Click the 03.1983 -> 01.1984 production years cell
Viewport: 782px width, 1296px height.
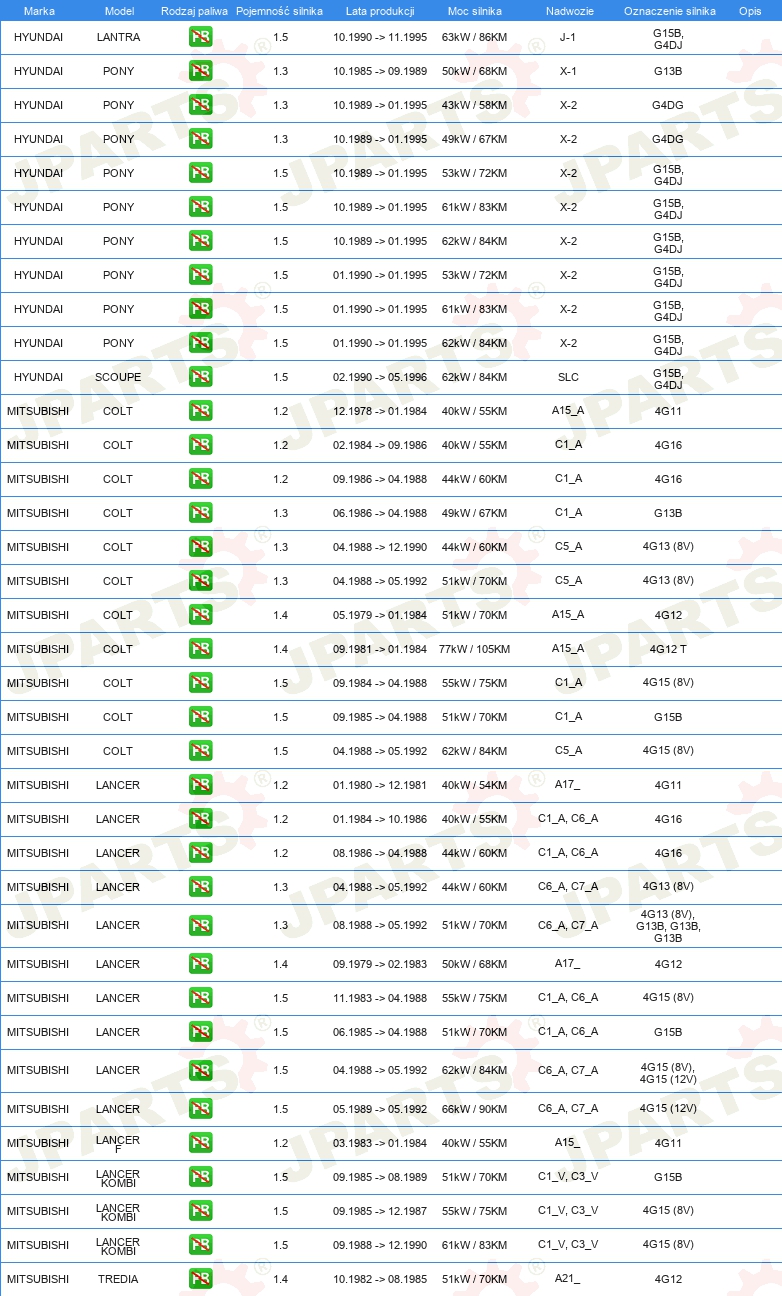click(x=380, y=1144)
